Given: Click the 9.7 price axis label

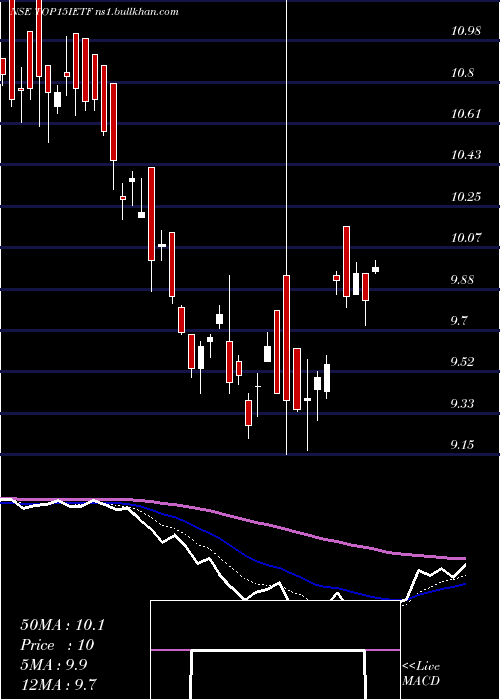Looking at the screenshot, I should [x=459, y=321].
